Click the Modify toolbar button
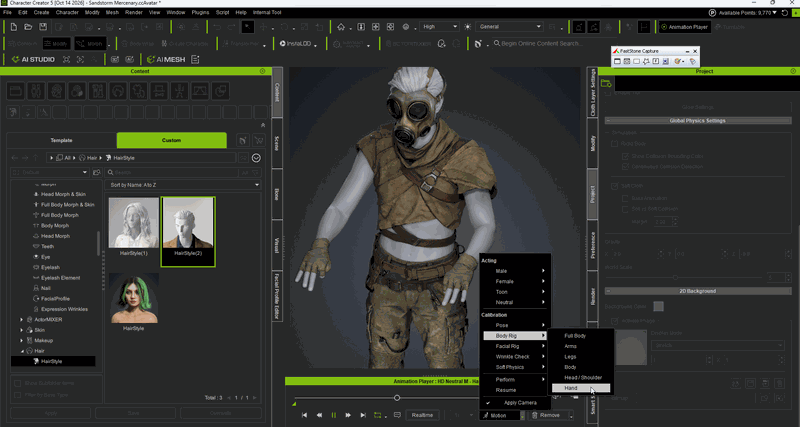The height and width of the screenshot is (427, 800). [56, 44]
